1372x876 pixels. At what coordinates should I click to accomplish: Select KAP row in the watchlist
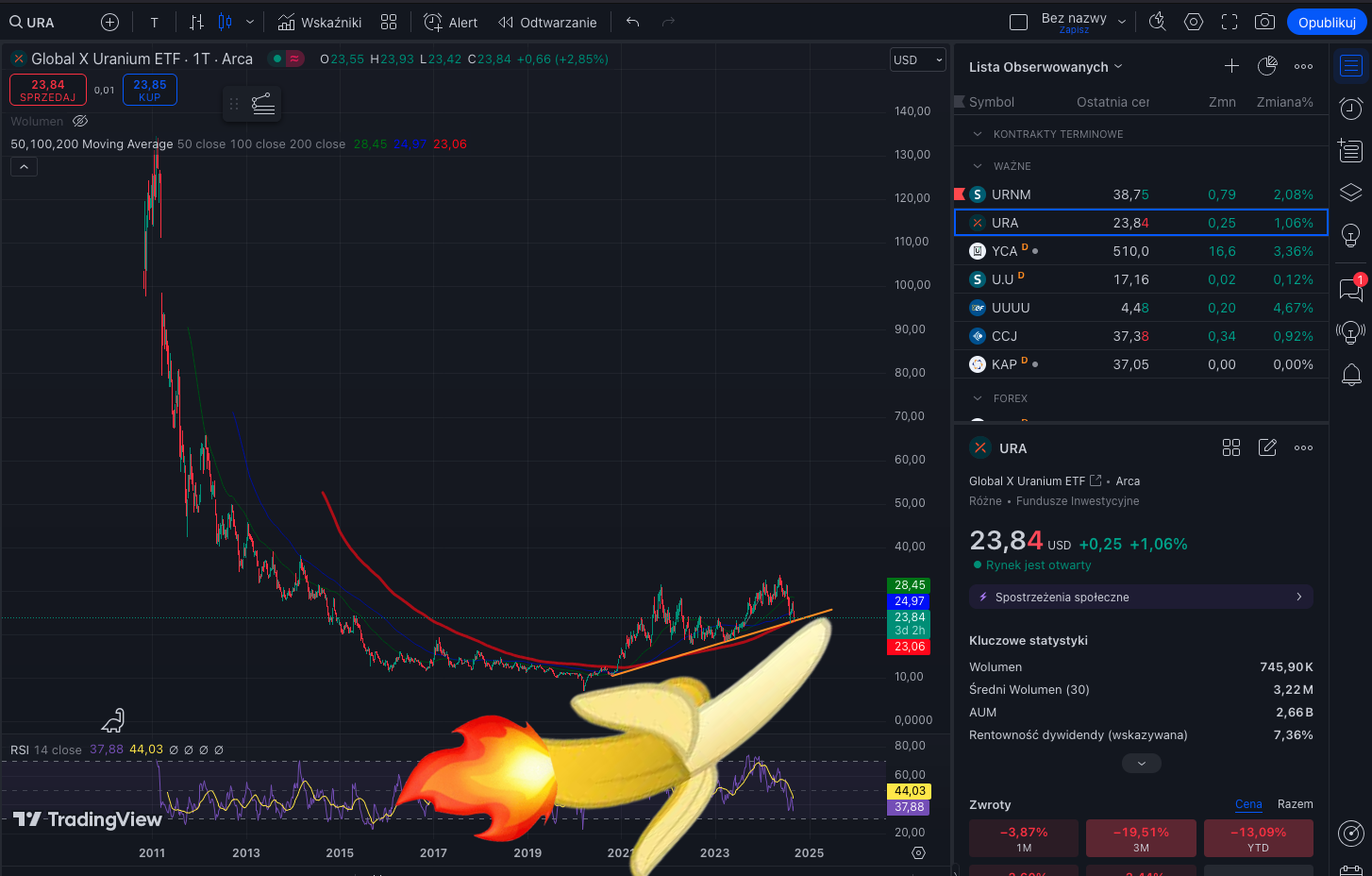pyautogui.click(x=1142, y=364)
